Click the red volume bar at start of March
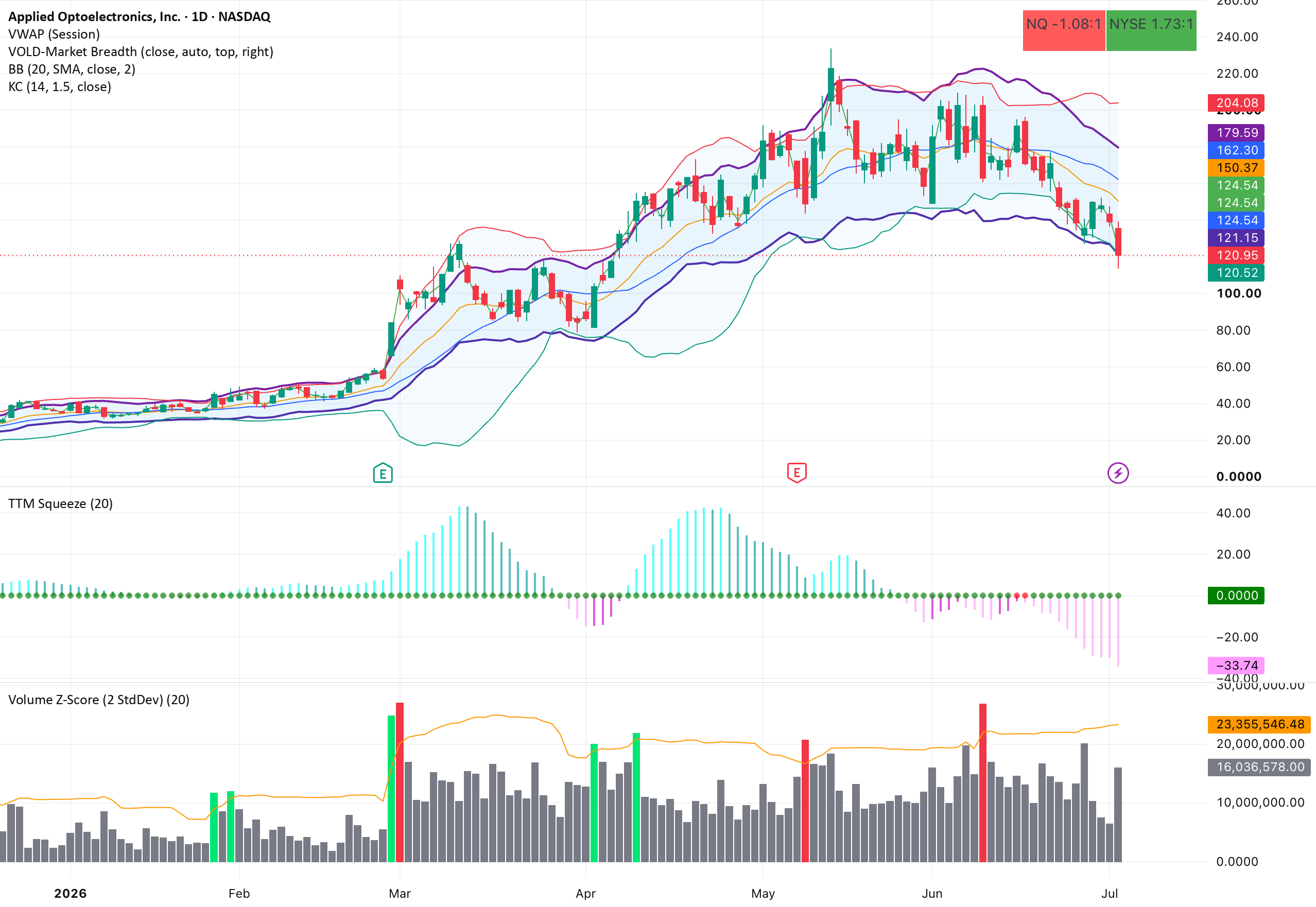 tap(400, 782)
